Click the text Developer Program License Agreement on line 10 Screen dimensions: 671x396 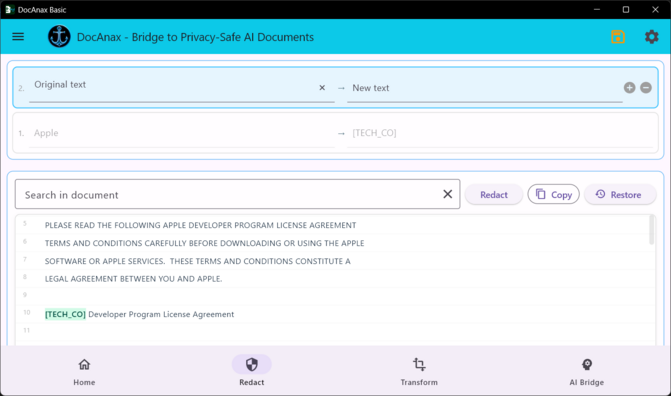[x=161, y=314]
